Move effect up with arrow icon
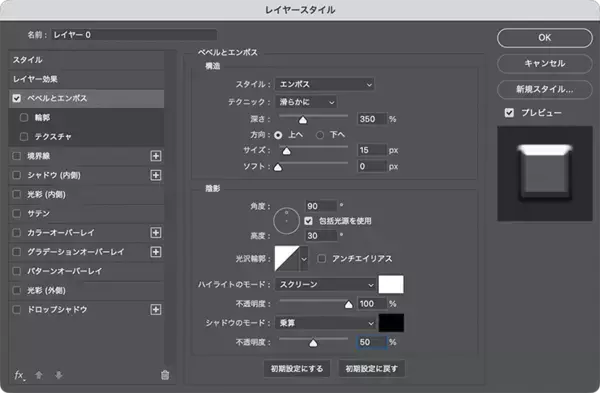Screen dimensions: 600x393 [x=39, y=375]
